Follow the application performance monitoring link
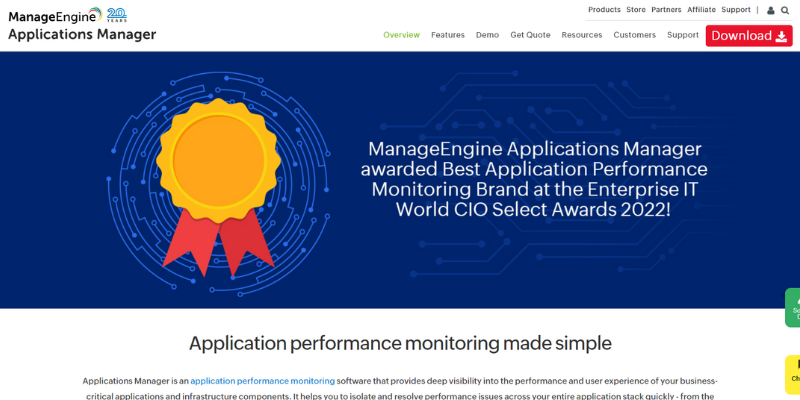800x400 pixels. pyautogui.click(x=262, y=381)
